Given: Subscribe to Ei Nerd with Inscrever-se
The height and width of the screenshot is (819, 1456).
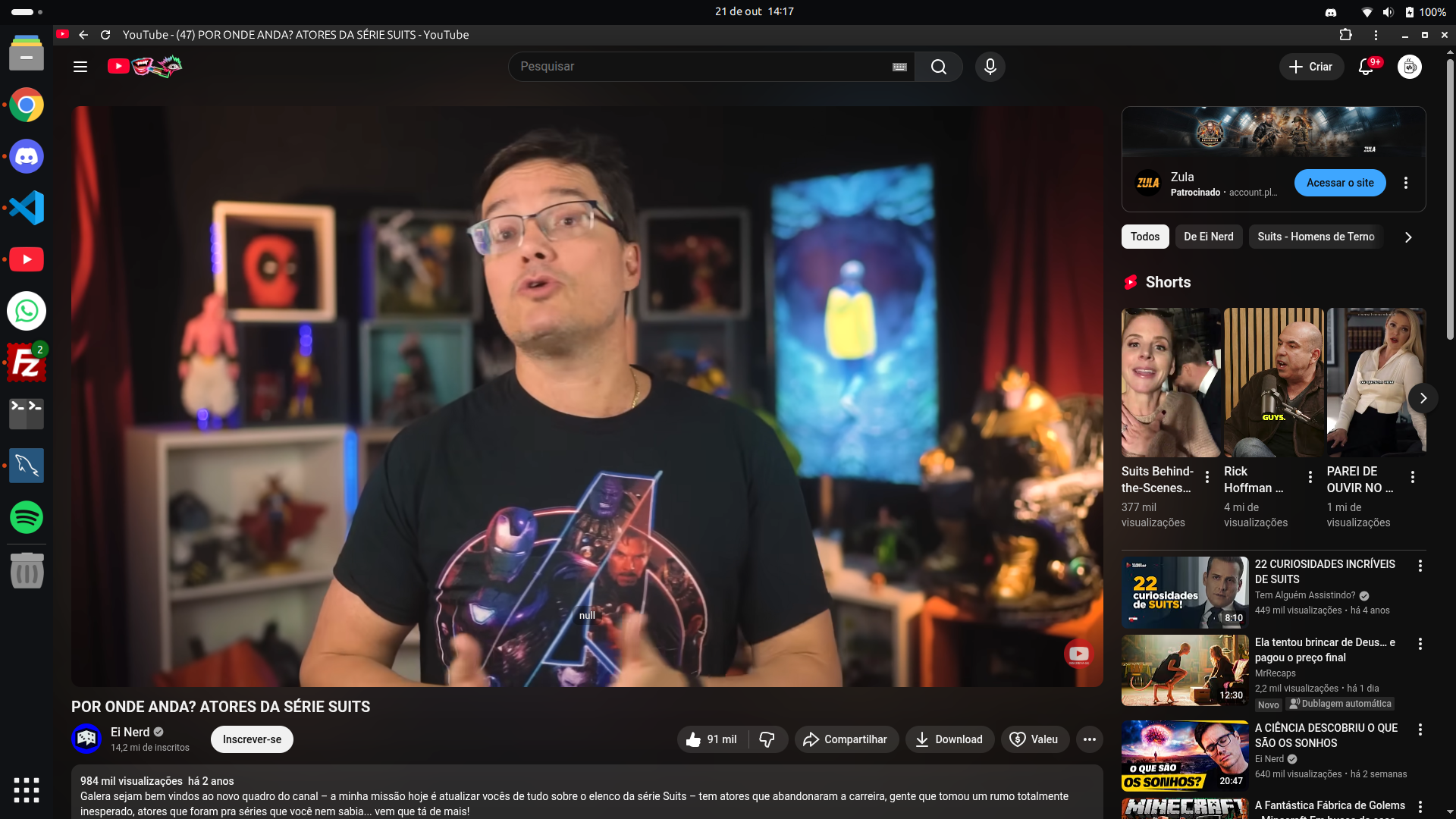Looking at the screenshot, I should [252, 739].
